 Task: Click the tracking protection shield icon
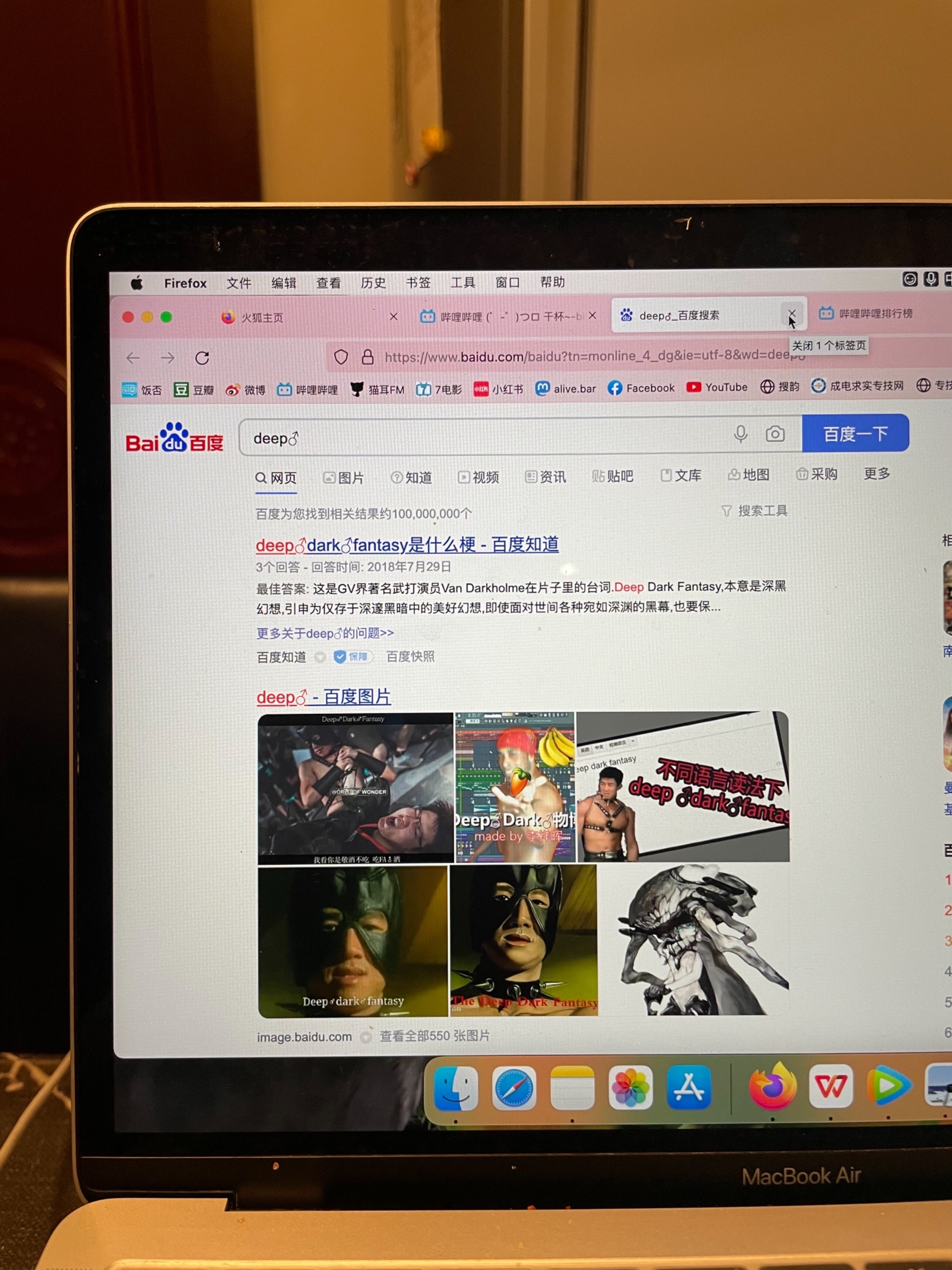click(341, 357)
